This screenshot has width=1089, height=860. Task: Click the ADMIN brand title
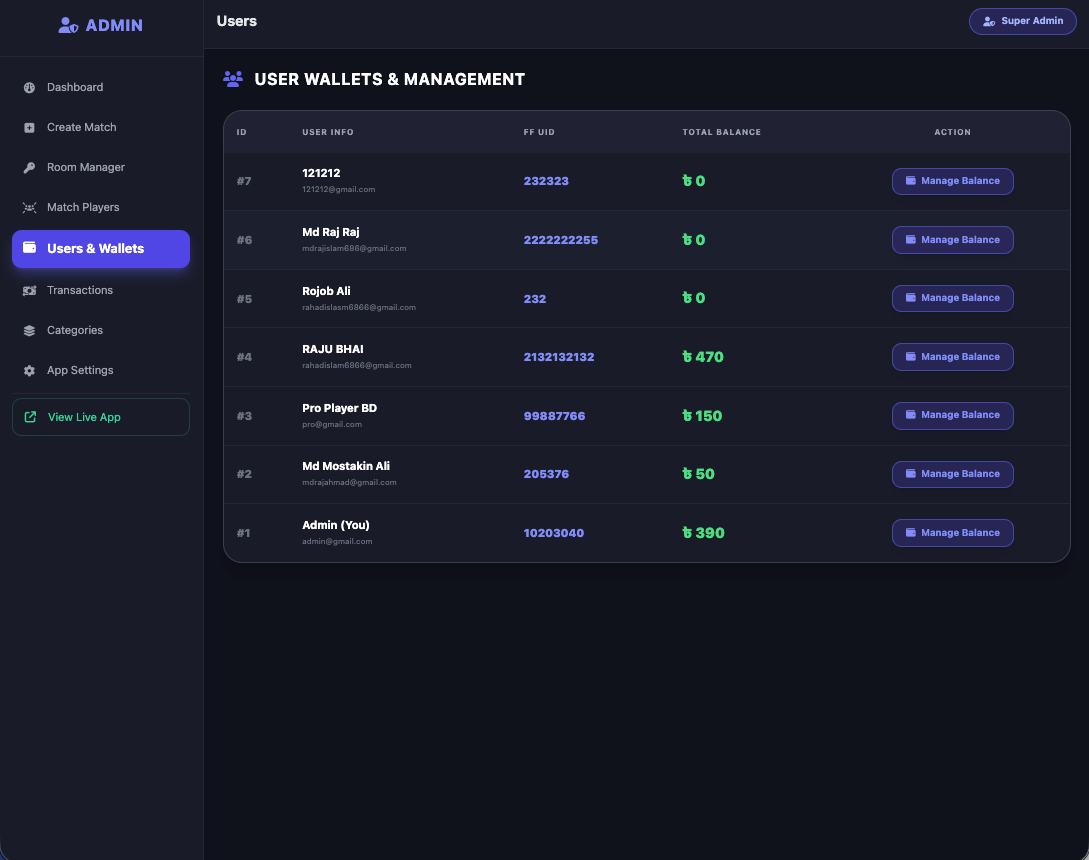114,26
